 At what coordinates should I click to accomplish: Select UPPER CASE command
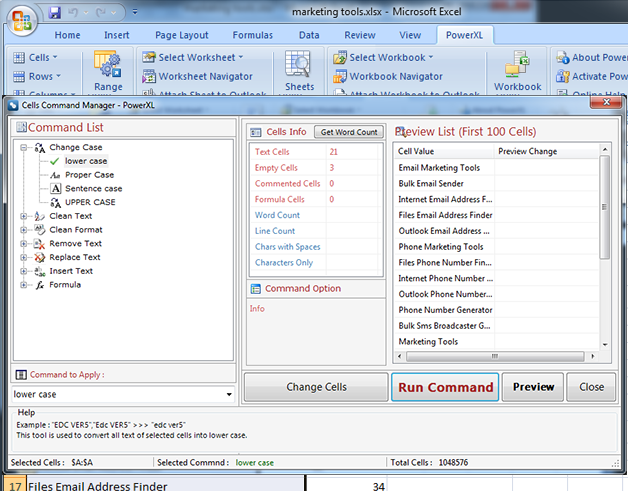pos(90,202)
